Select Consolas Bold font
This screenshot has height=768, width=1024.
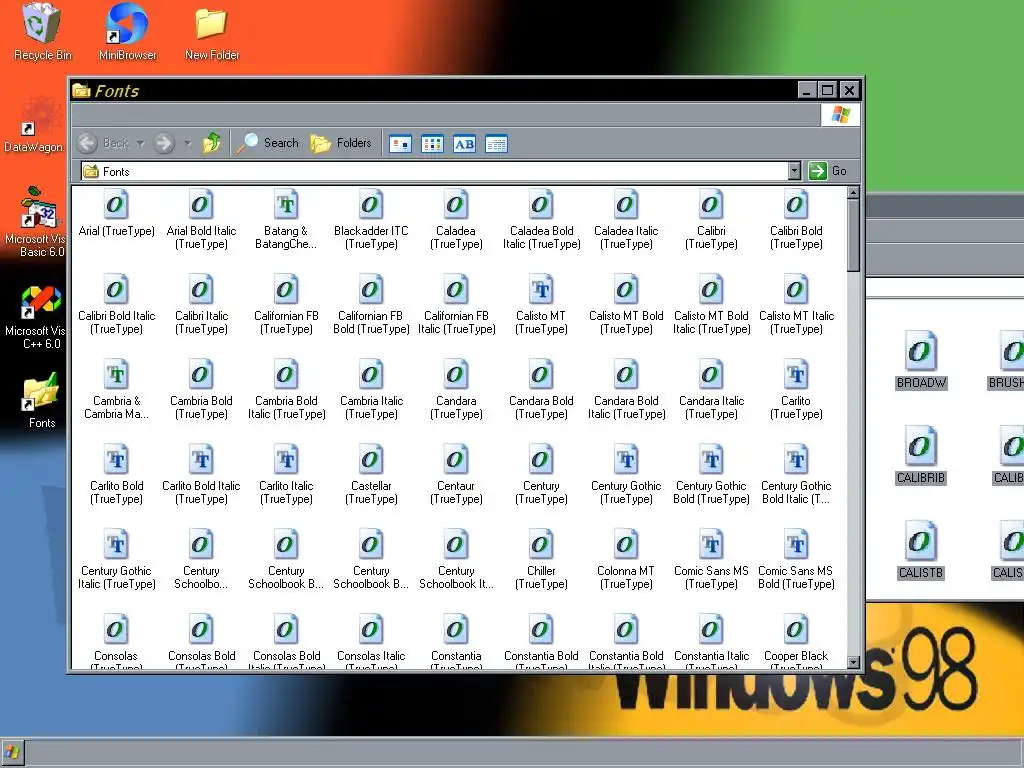tap(201, 640)
